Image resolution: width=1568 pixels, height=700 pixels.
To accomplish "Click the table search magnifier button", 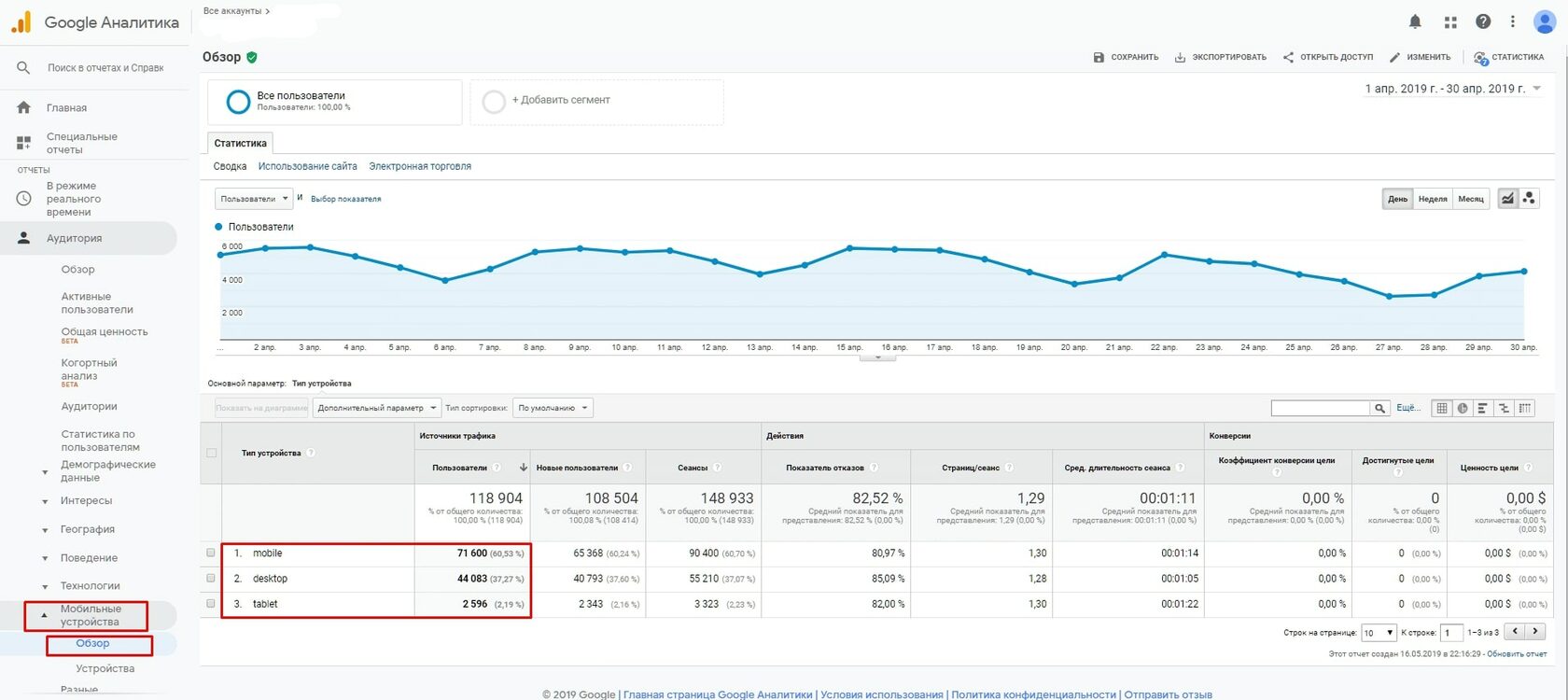I will click(1379, 408).
